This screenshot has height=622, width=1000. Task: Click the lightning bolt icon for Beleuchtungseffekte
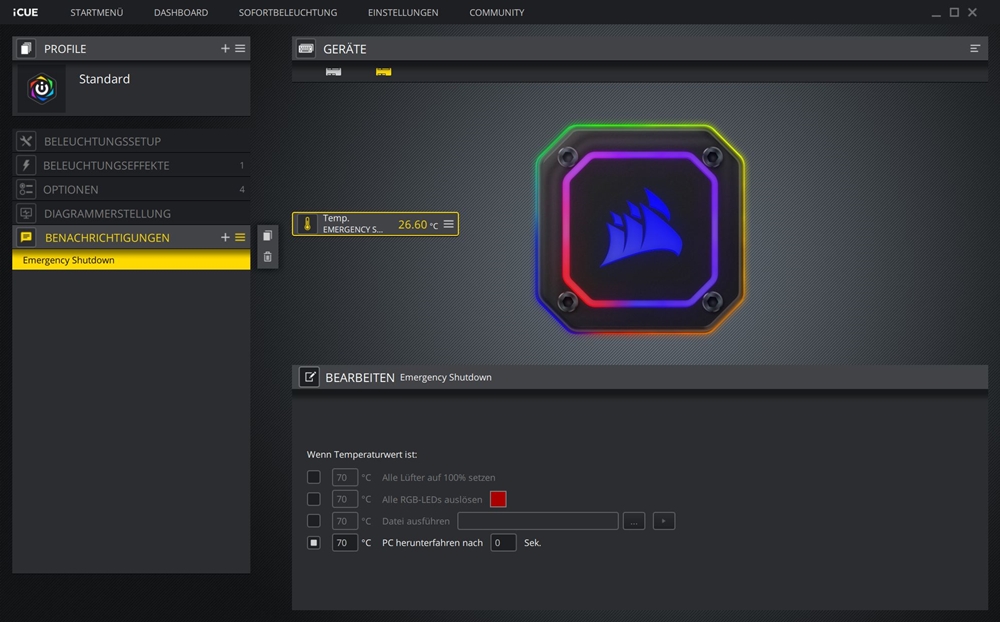pos(26,165)
